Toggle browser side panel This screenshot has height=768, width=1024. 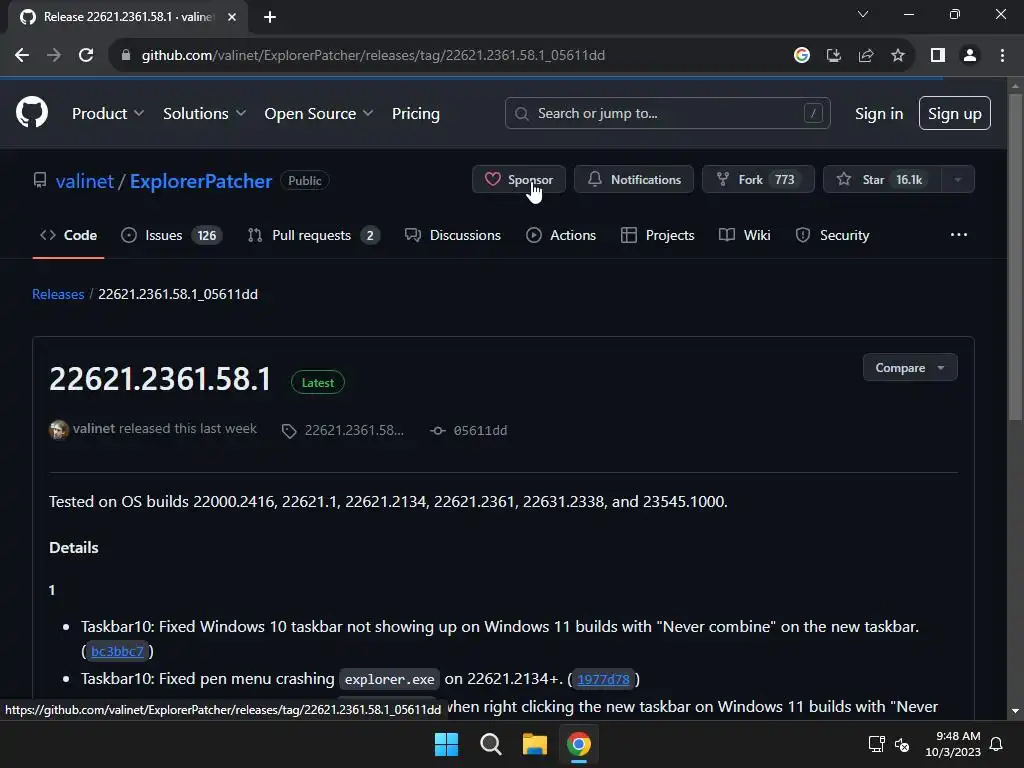[x=938, y=56]
